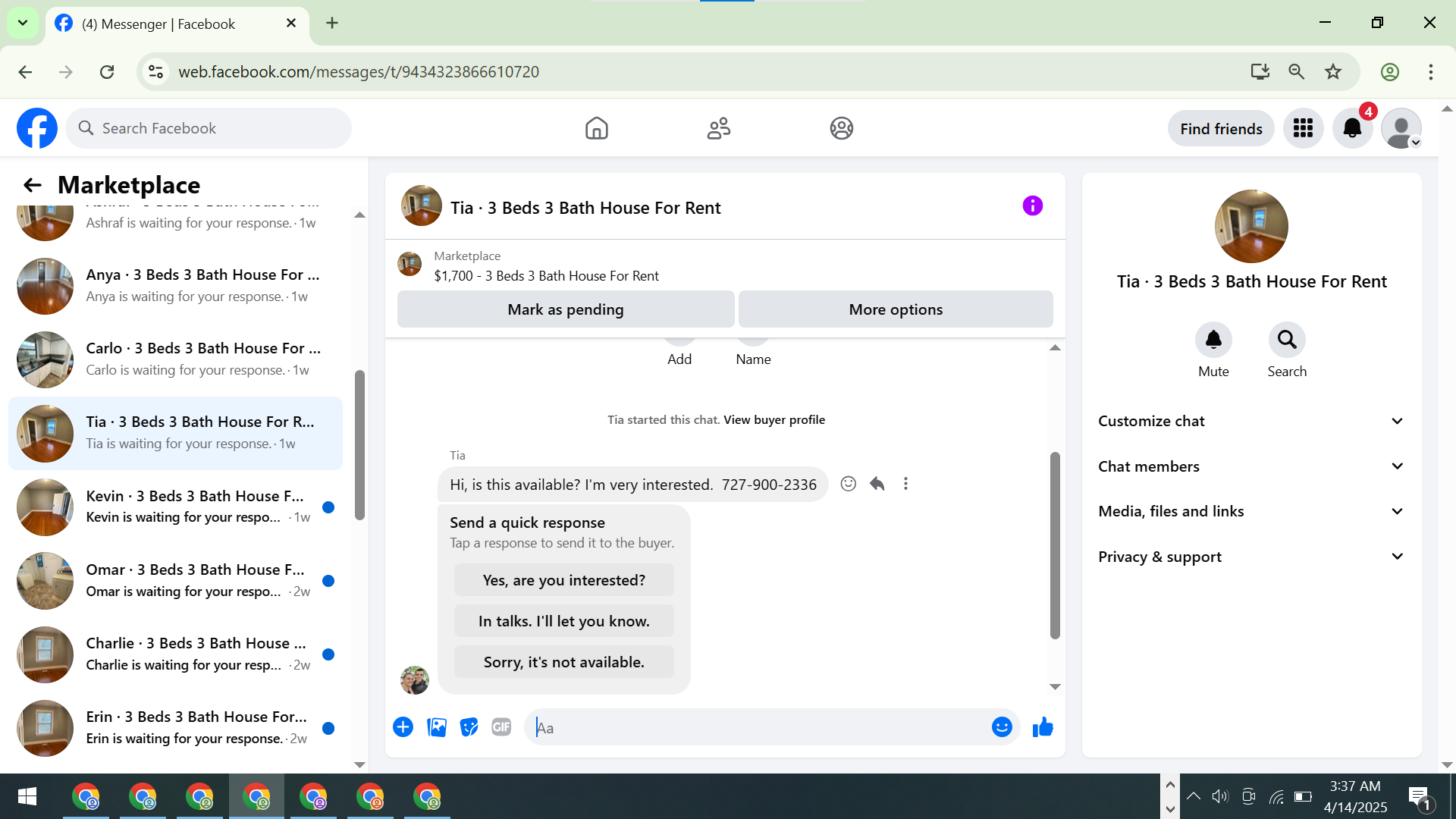Toggle conversation information purple icon

click(x=1032, y=206)
